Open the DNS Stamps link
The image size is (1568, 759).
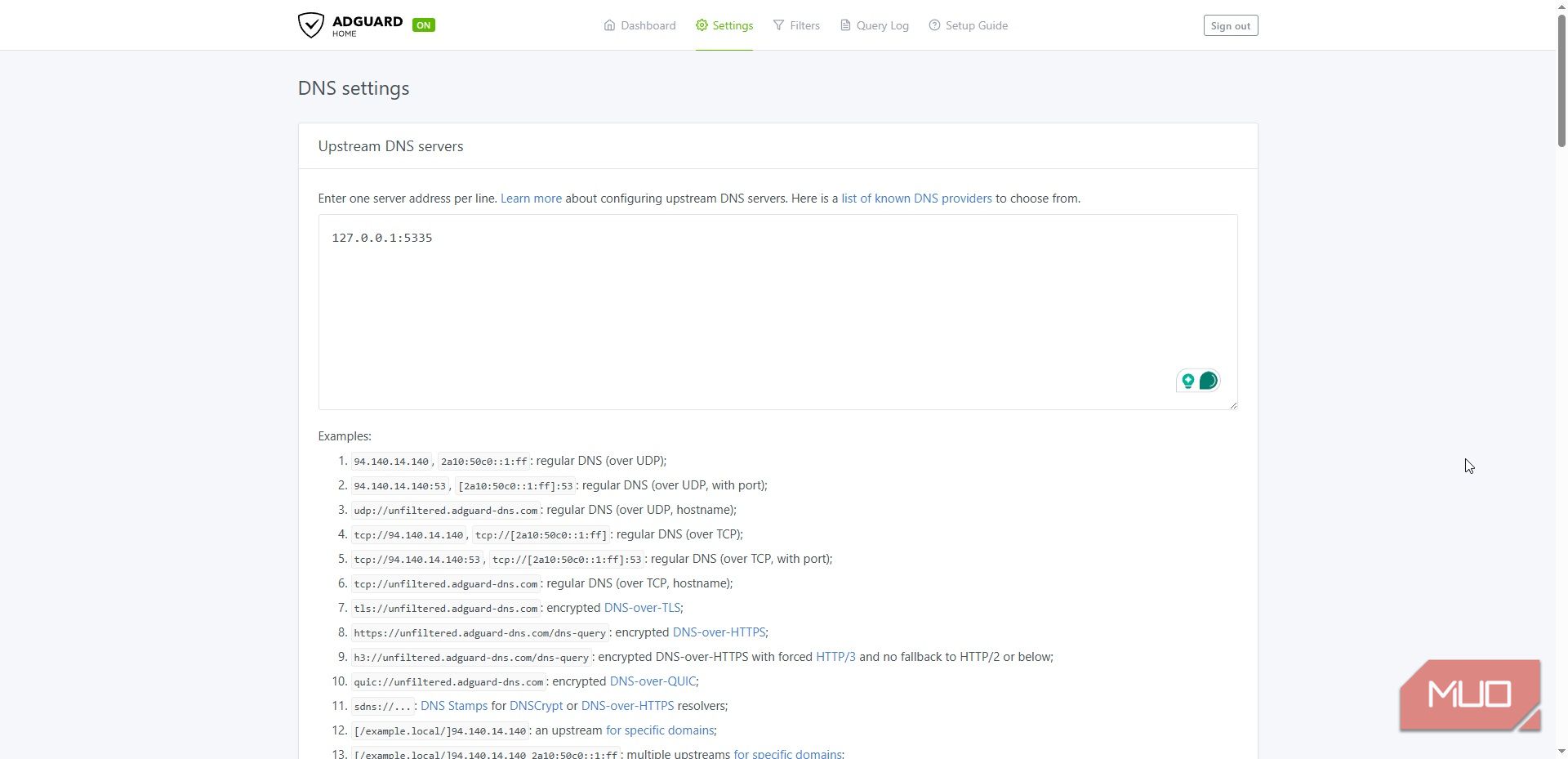click(x=454, y=706)
